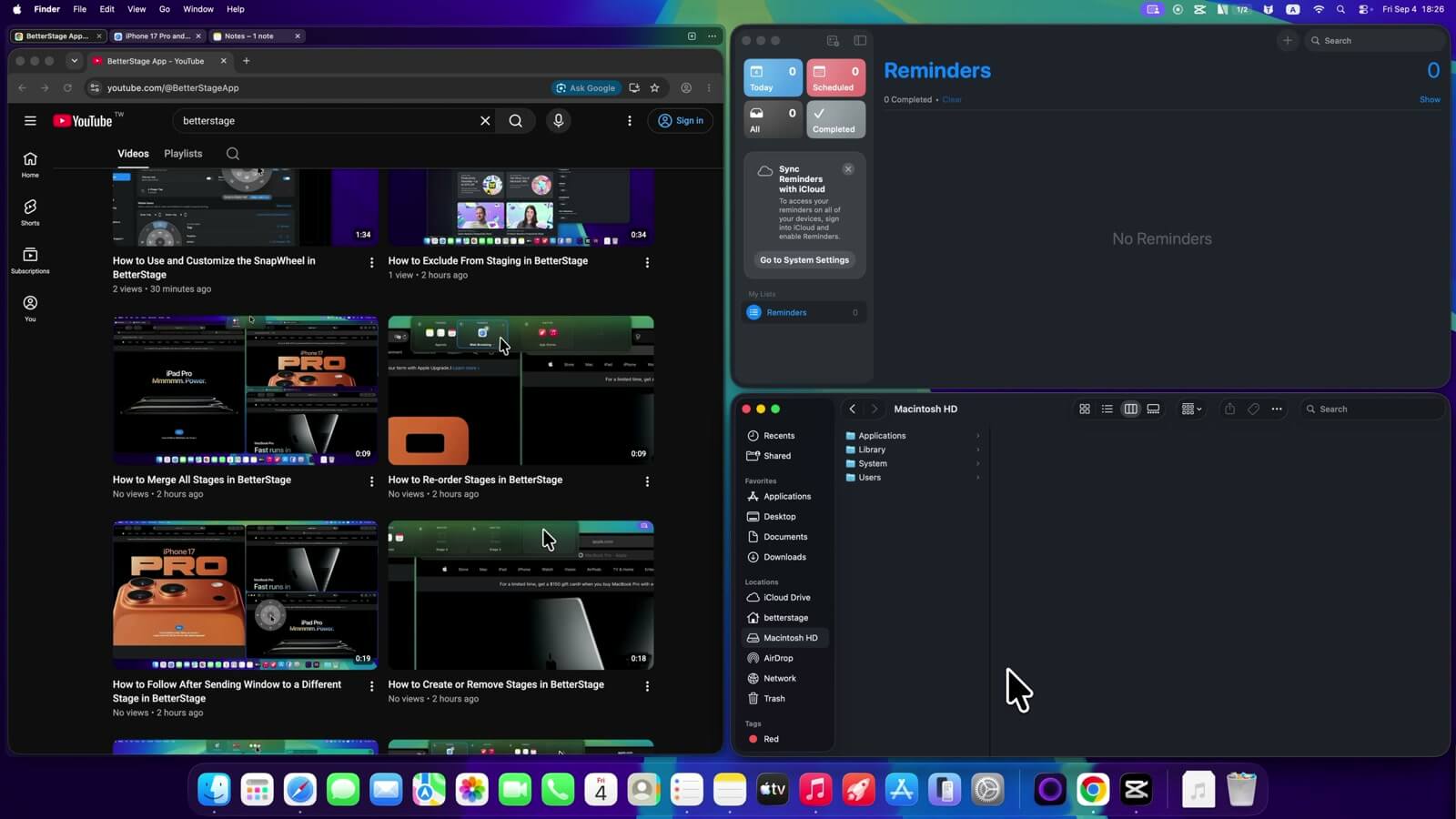Open Music app from the Dock
Screen dimensions: 1456x819
tap(815, 789)
